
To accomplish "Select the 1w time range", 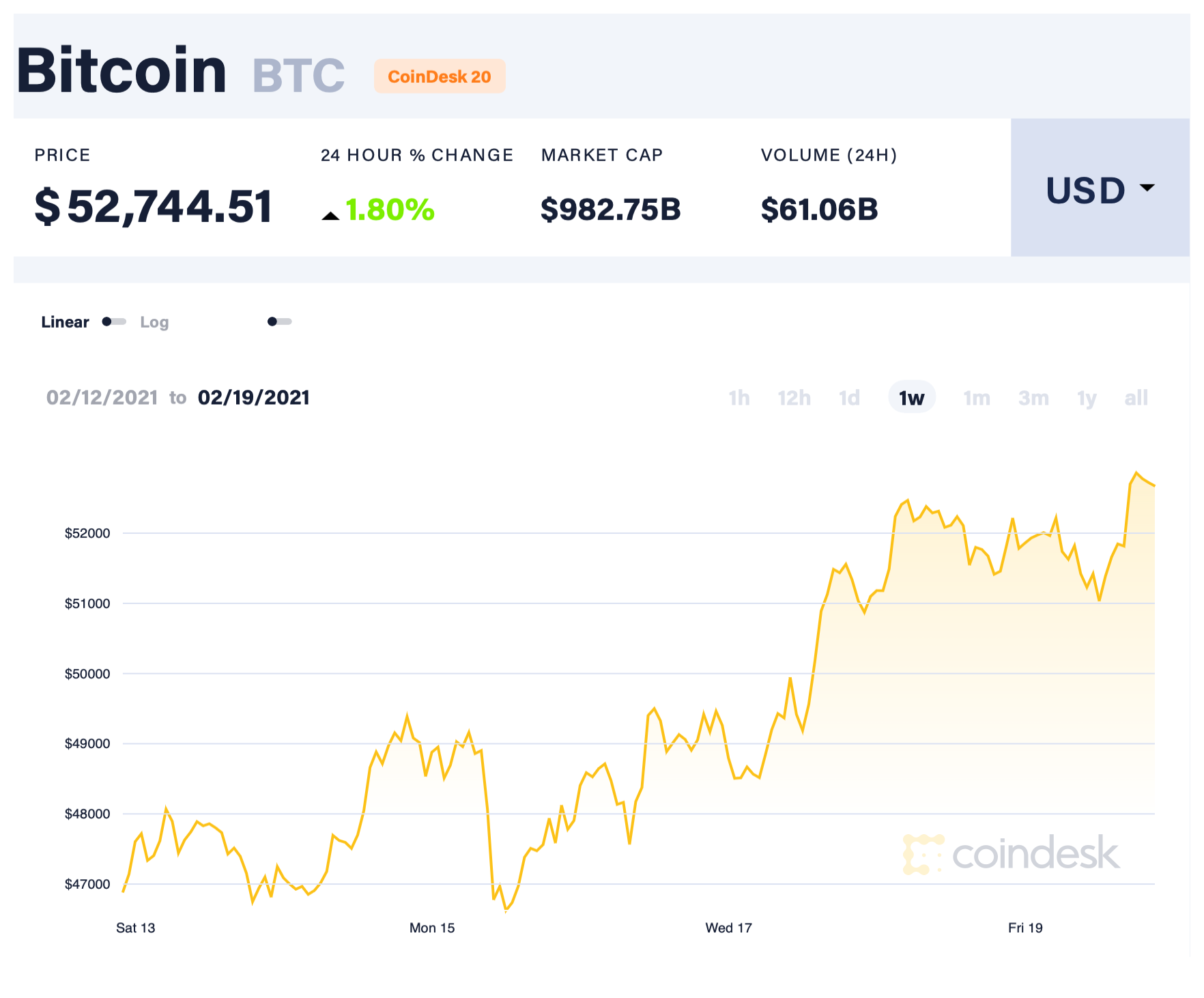I will 911,397.
